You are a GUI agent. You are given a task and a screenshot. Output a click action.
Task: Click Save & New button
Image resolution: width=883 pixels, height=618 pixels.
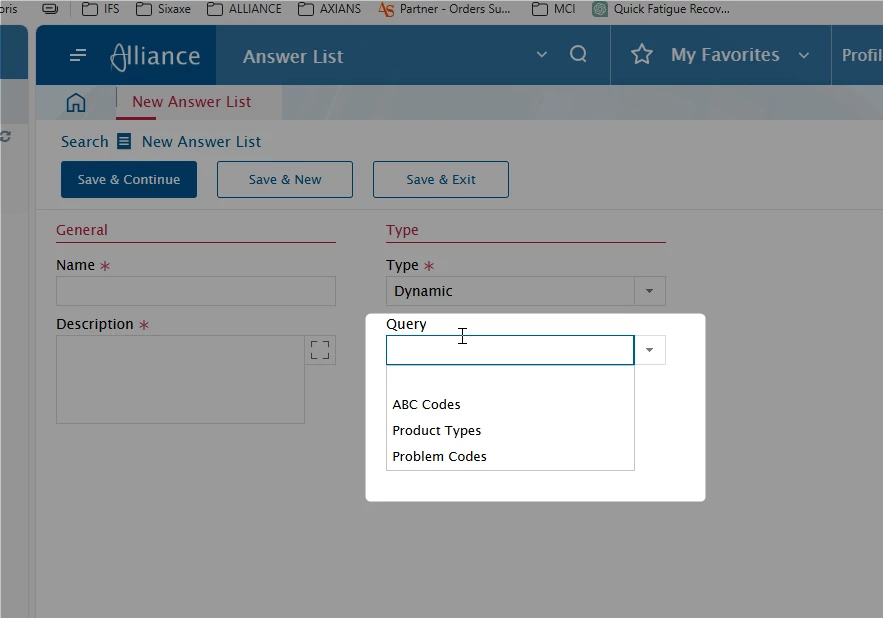pos(285,180)
